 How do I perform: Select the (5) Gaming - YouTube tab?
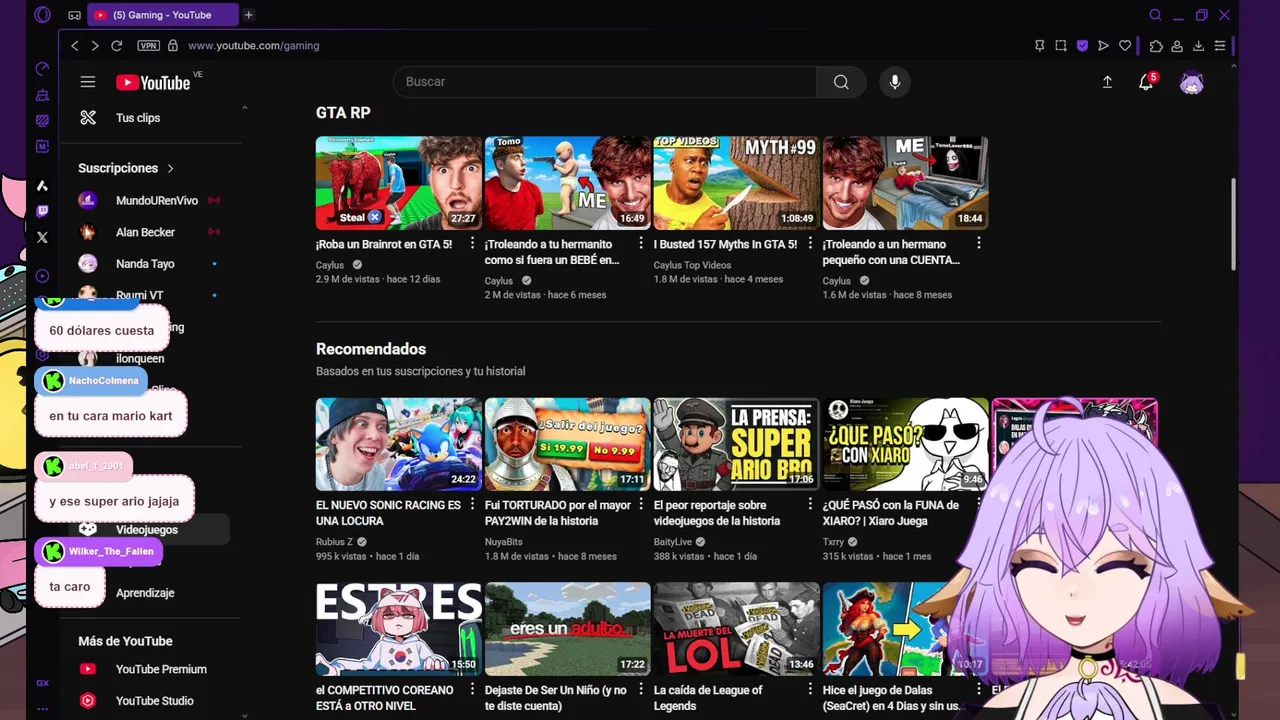(163, 15)
